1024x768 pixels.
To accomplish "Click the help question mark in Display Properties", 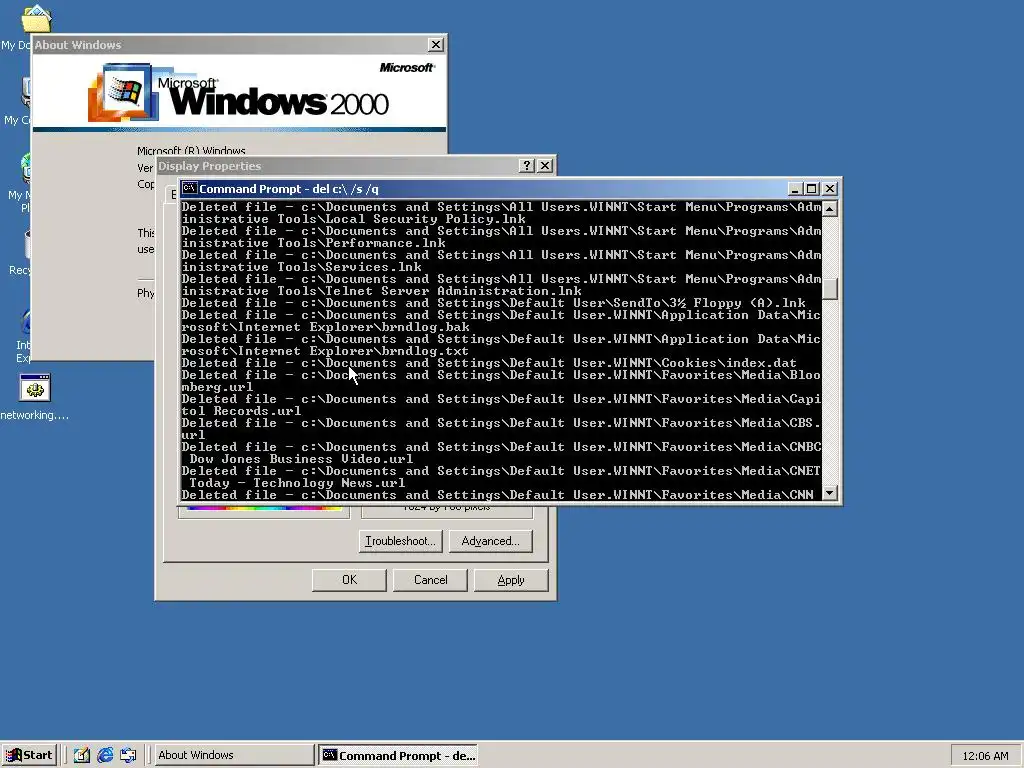I will point(527,166).
